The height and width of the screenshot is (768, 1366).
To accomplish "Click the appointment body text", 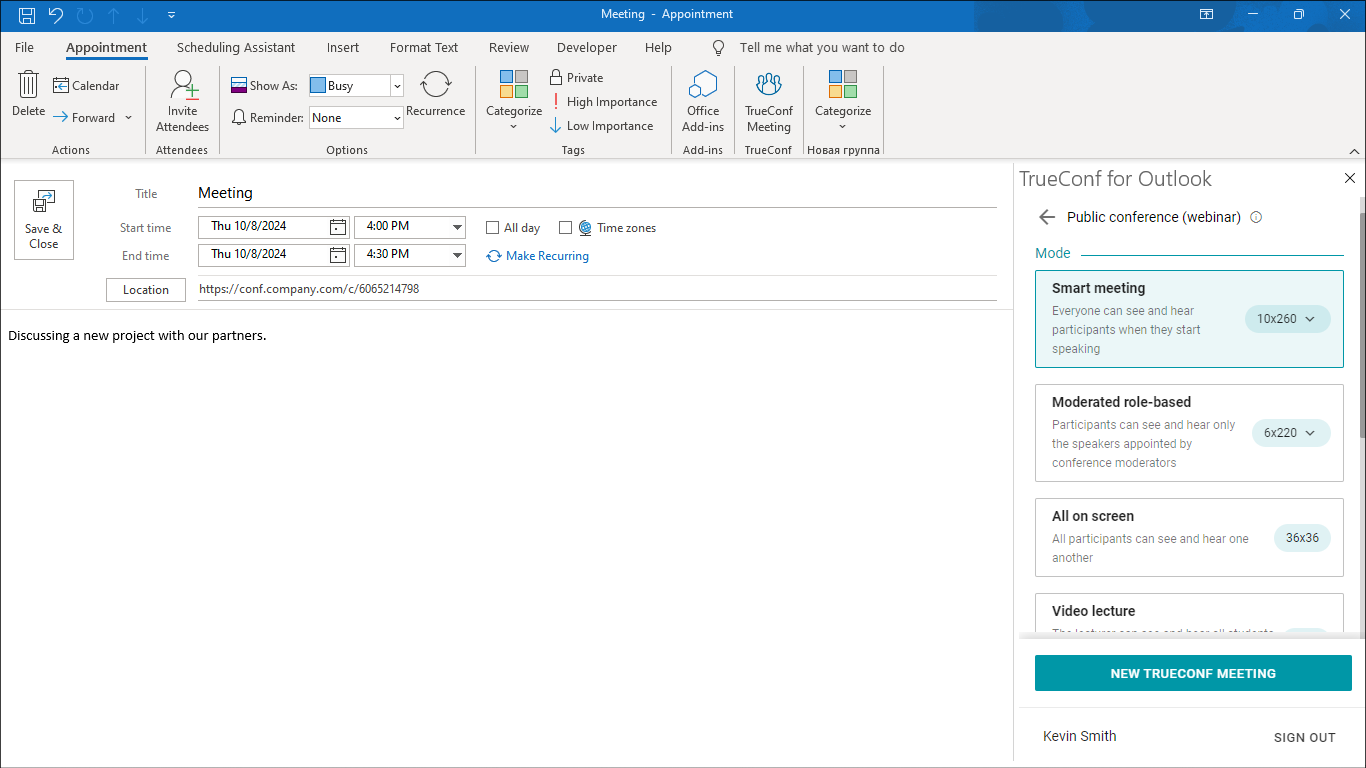I will pos(137,336).
